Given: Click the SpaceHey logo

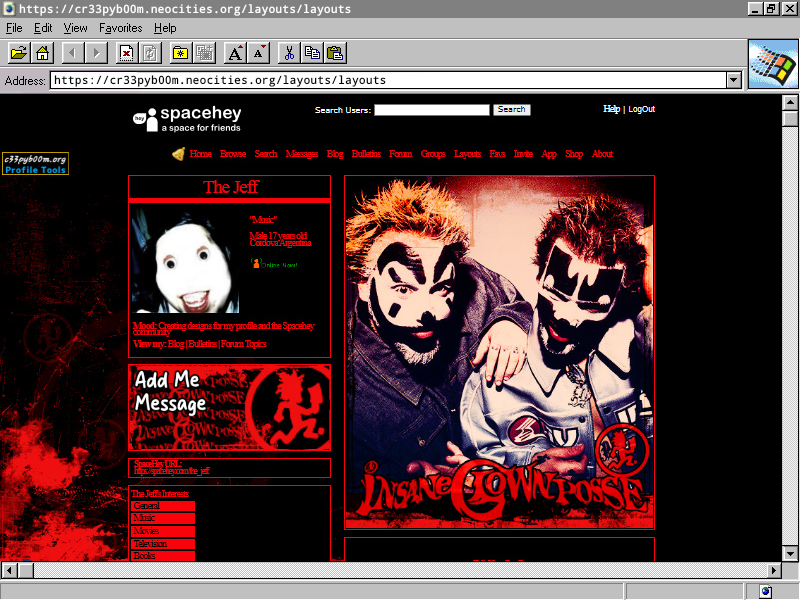Looking at the screenshot, I should coord(187,119).
